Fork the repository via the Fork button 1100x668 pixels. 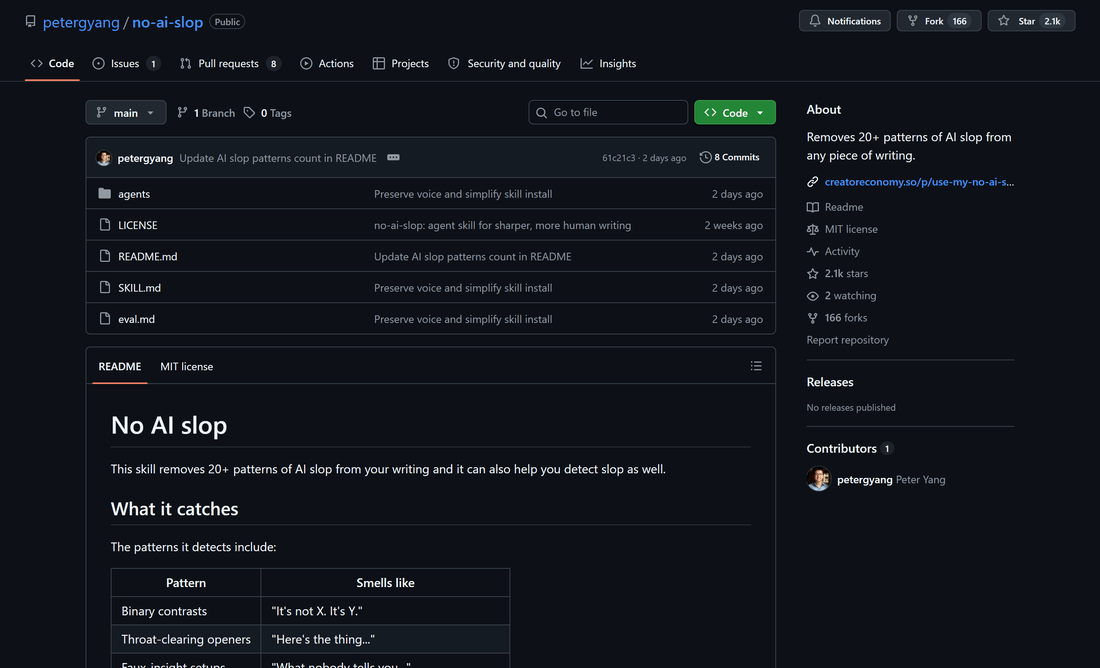coord(939,21)
